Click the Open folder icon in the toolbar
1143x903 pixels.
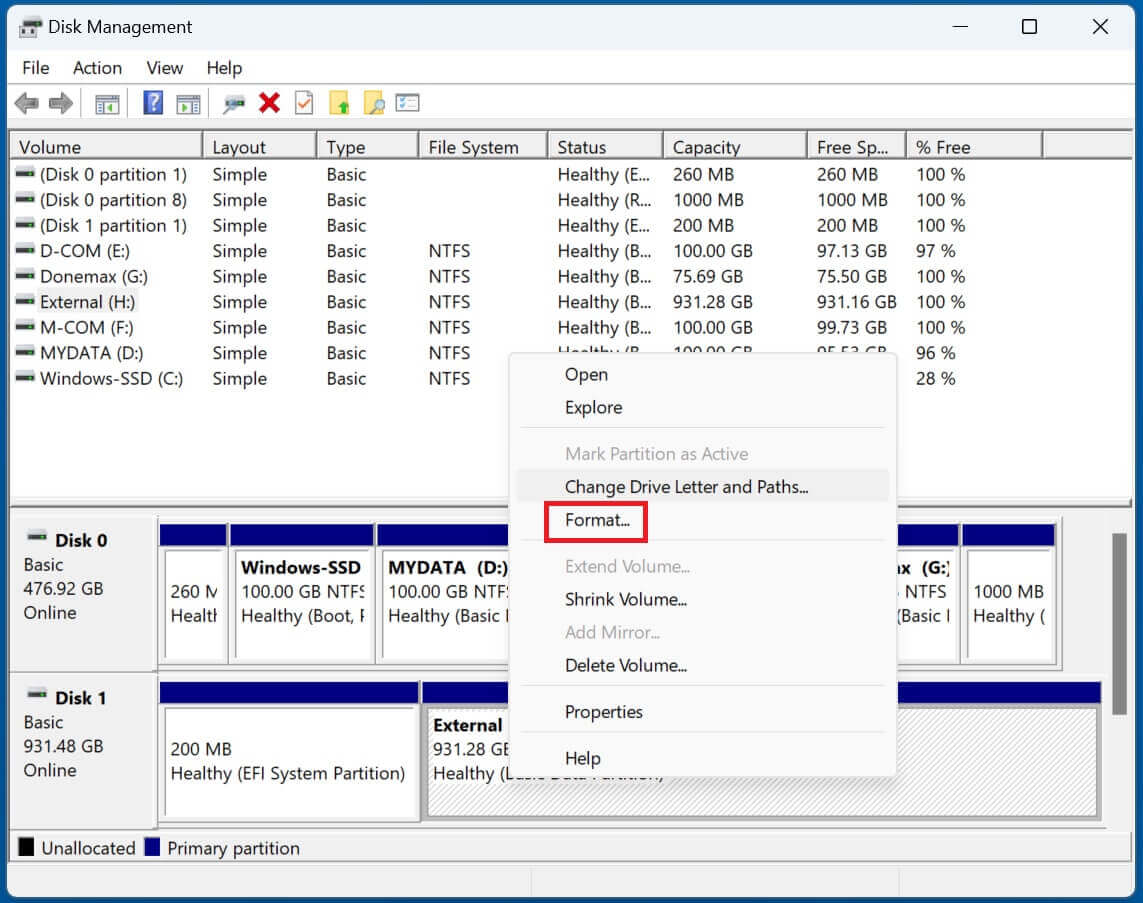(340, 102)
